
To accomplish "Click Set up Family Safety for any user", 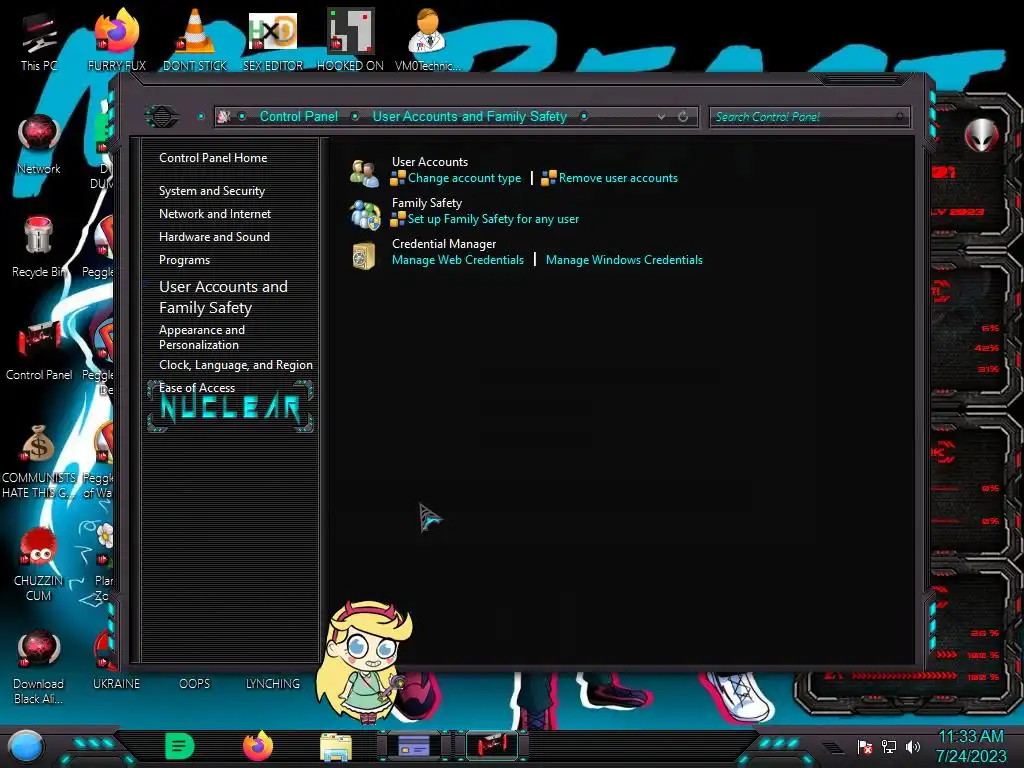I will point(493,219).
